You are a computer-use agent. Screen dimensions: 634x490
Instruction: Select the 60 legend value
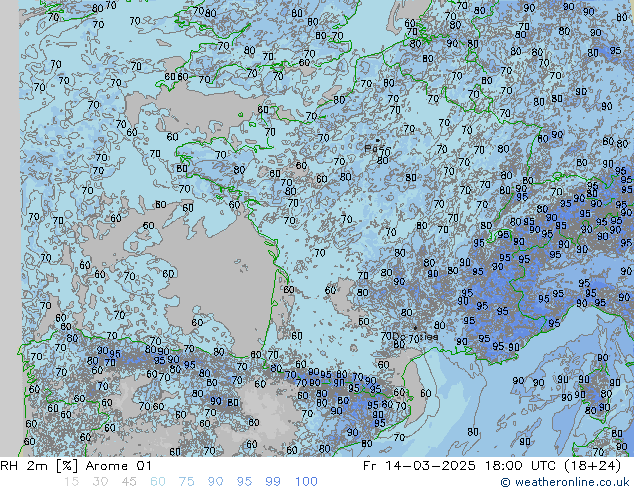click(x=158, y=482)
